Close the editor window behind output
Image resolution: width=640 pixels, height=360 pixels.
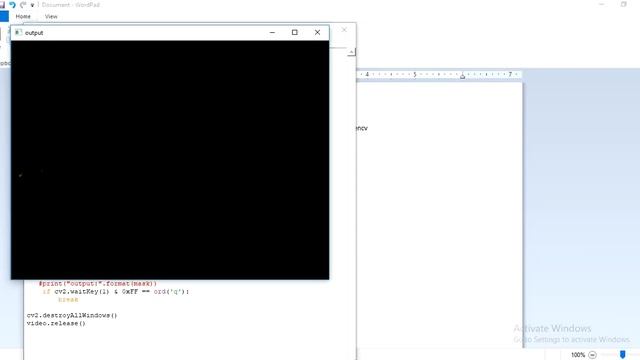point(344,30)
